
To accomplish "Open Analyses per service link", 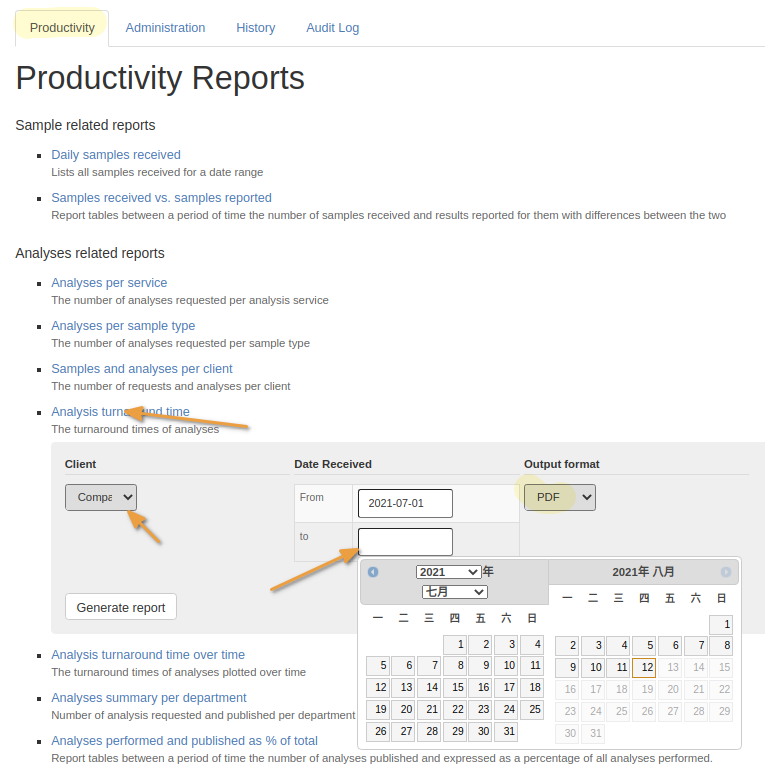I will tap(109, 283).
